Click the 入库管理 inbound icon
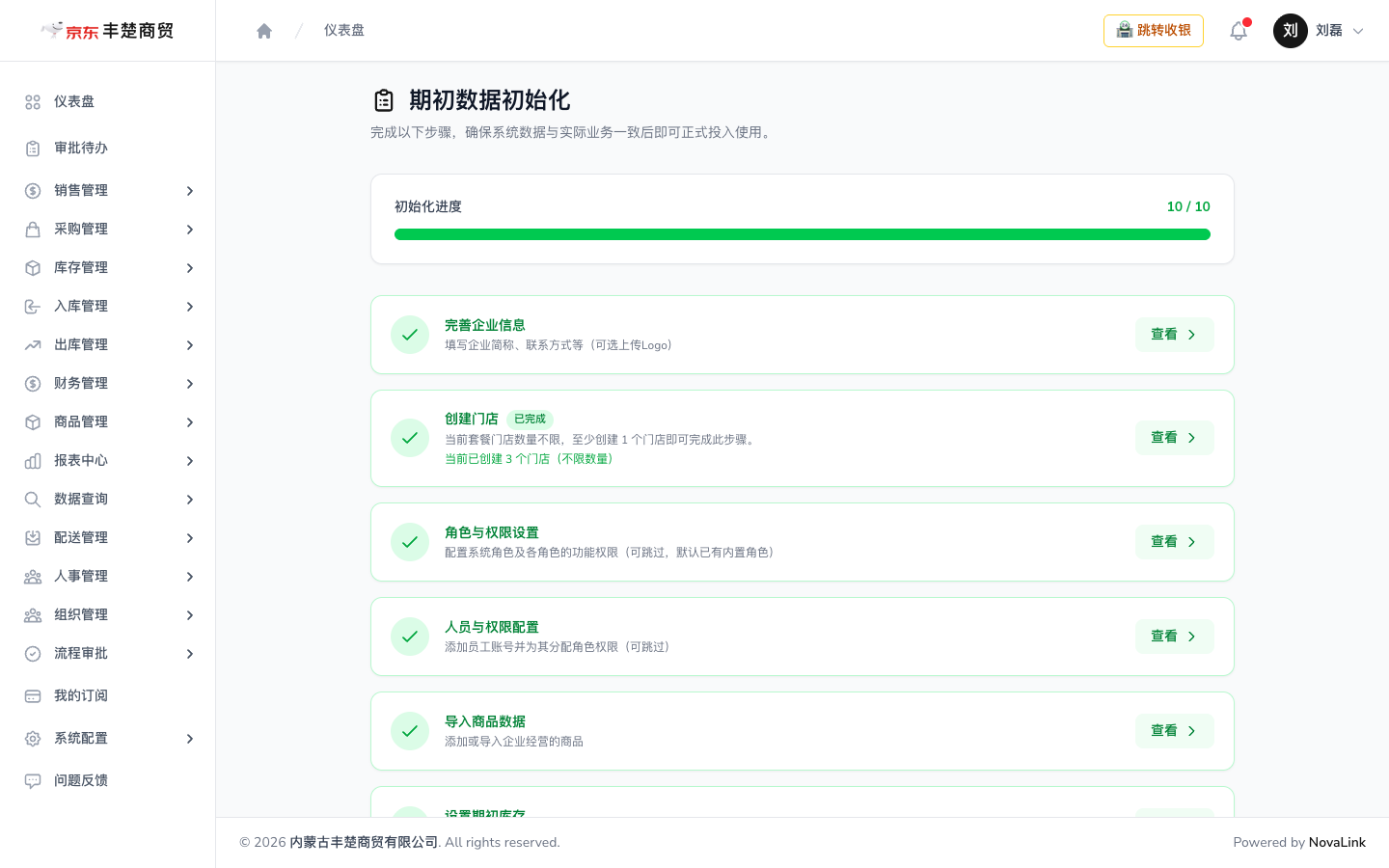This screenshot has width=1389, height=868. point(33,307)
